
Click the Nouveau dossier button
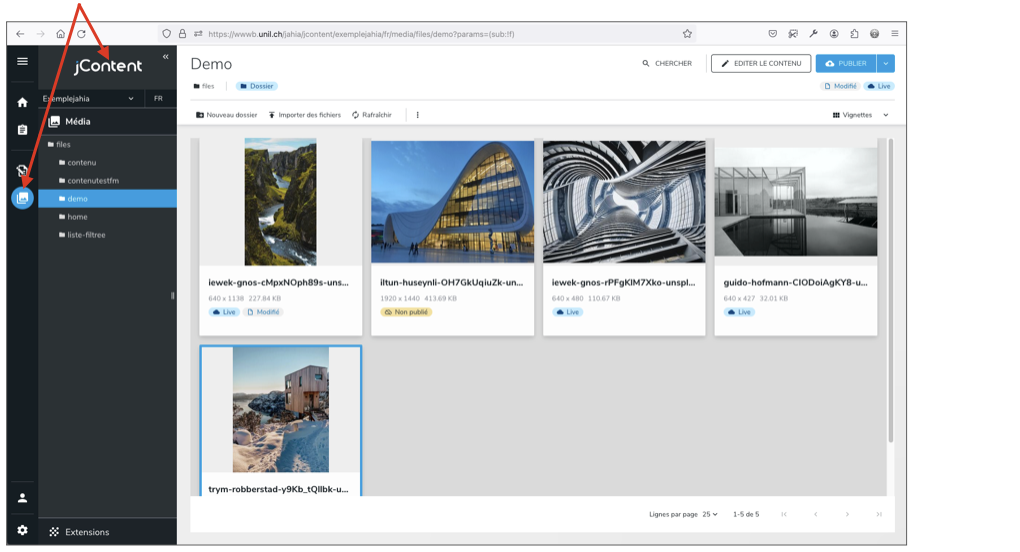click(x=227, y=115)
